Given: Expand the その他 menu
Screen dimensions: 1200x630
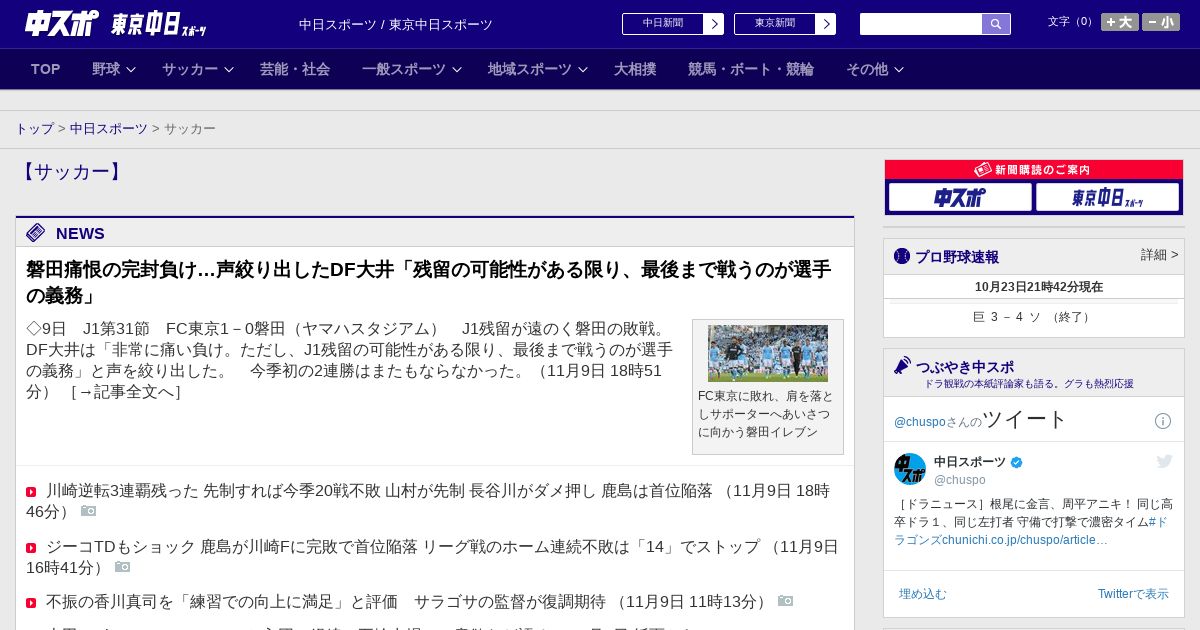Looking at the screenshot, I should tap(875, 69).
